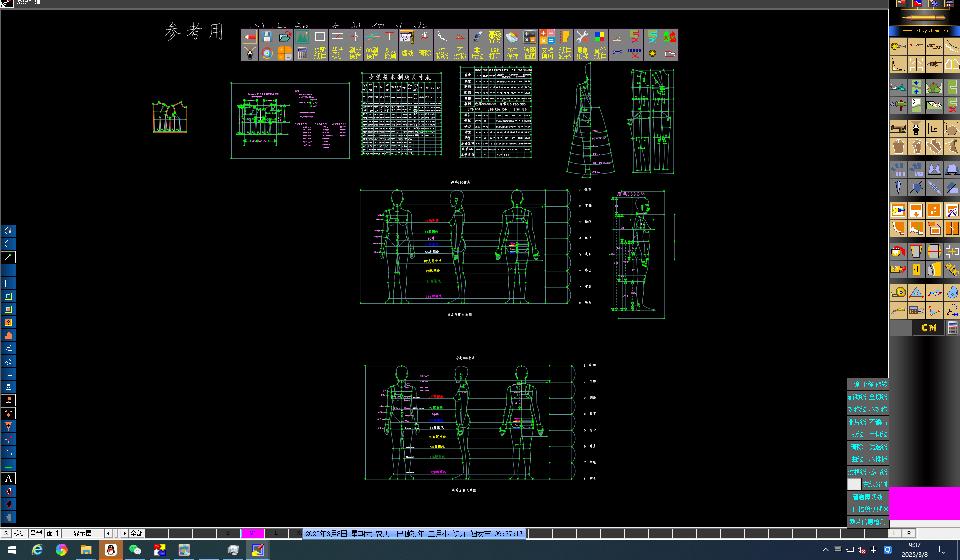Image resolution: width=960 pixels, height=560 pixels.
Task: Click the left arrow page navigator
Action: click(x=109, y=533)
